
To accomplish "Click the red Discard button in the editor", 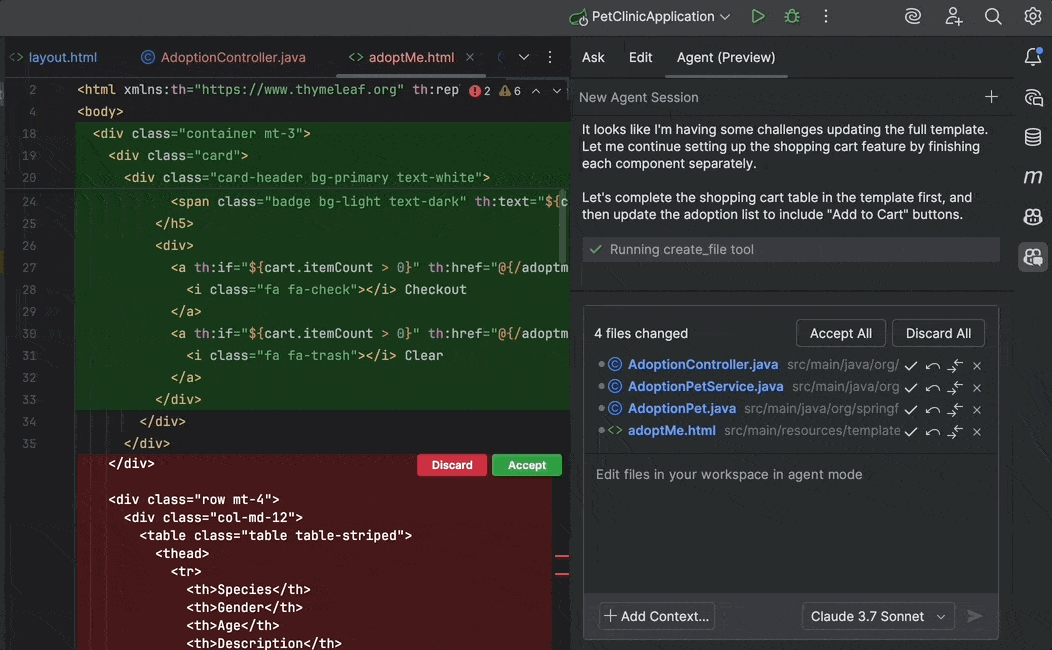I will (x=452, y=465).
